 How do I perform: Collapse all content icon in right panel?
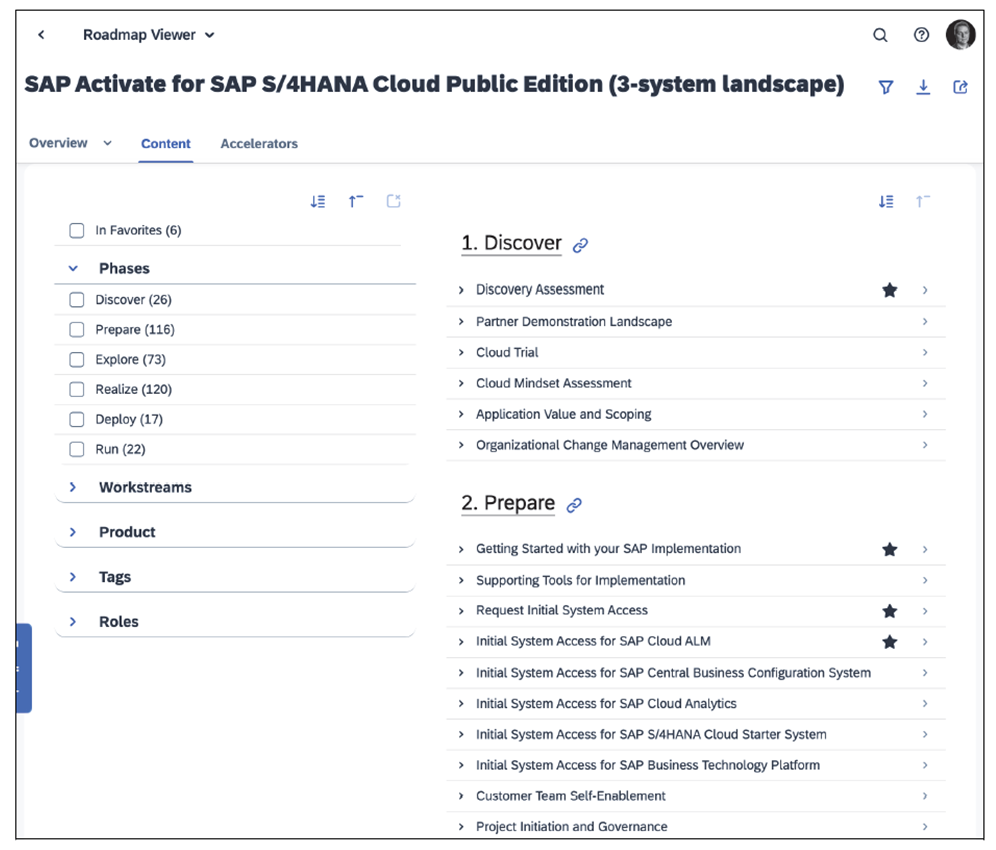[x=923, y=201]
